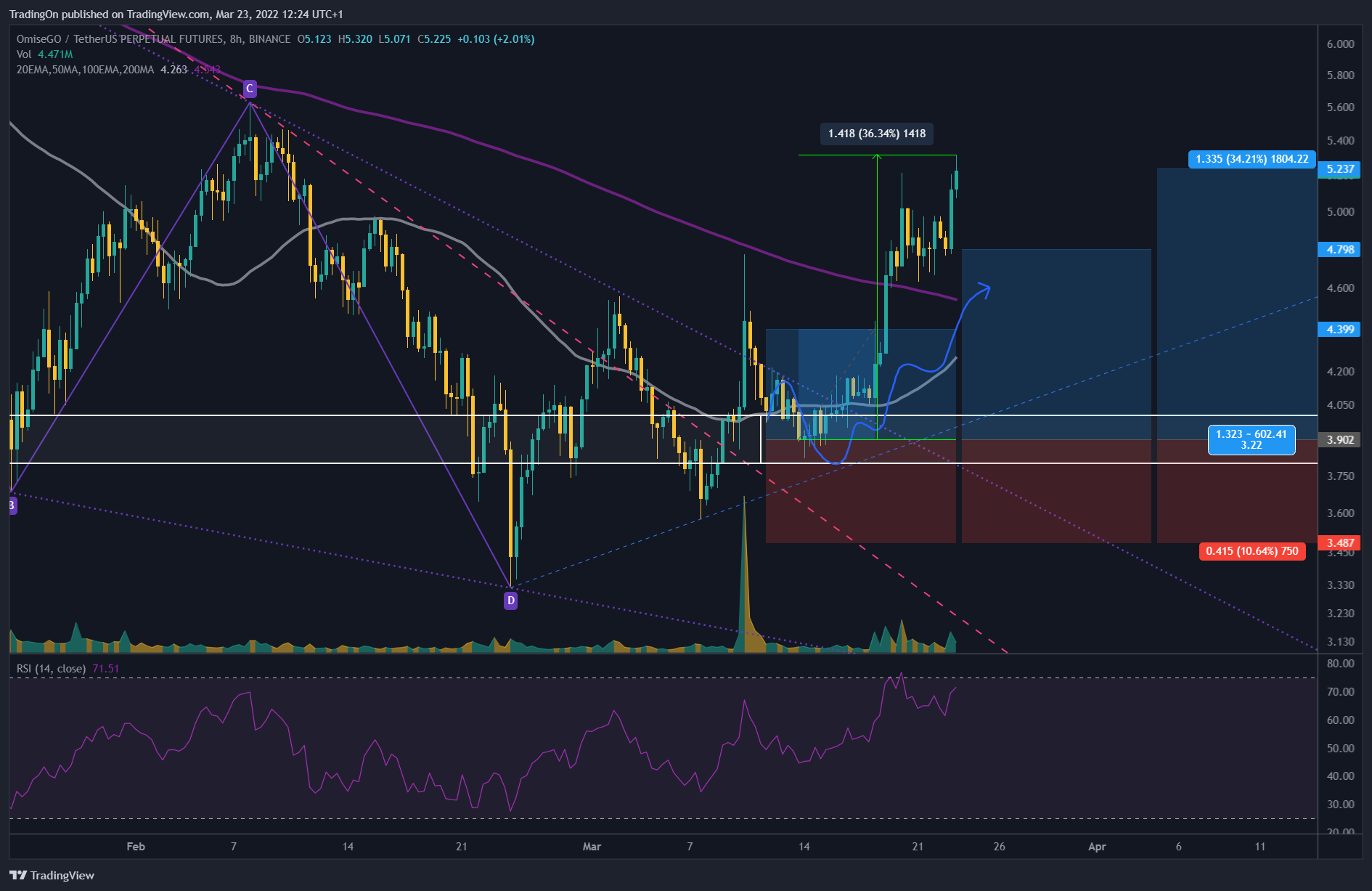1372x891 pixels.
Task: Click the 1.335 (34.21%) 1804.22 target label
Action: pyautogui.click(x=1252, y=159)
